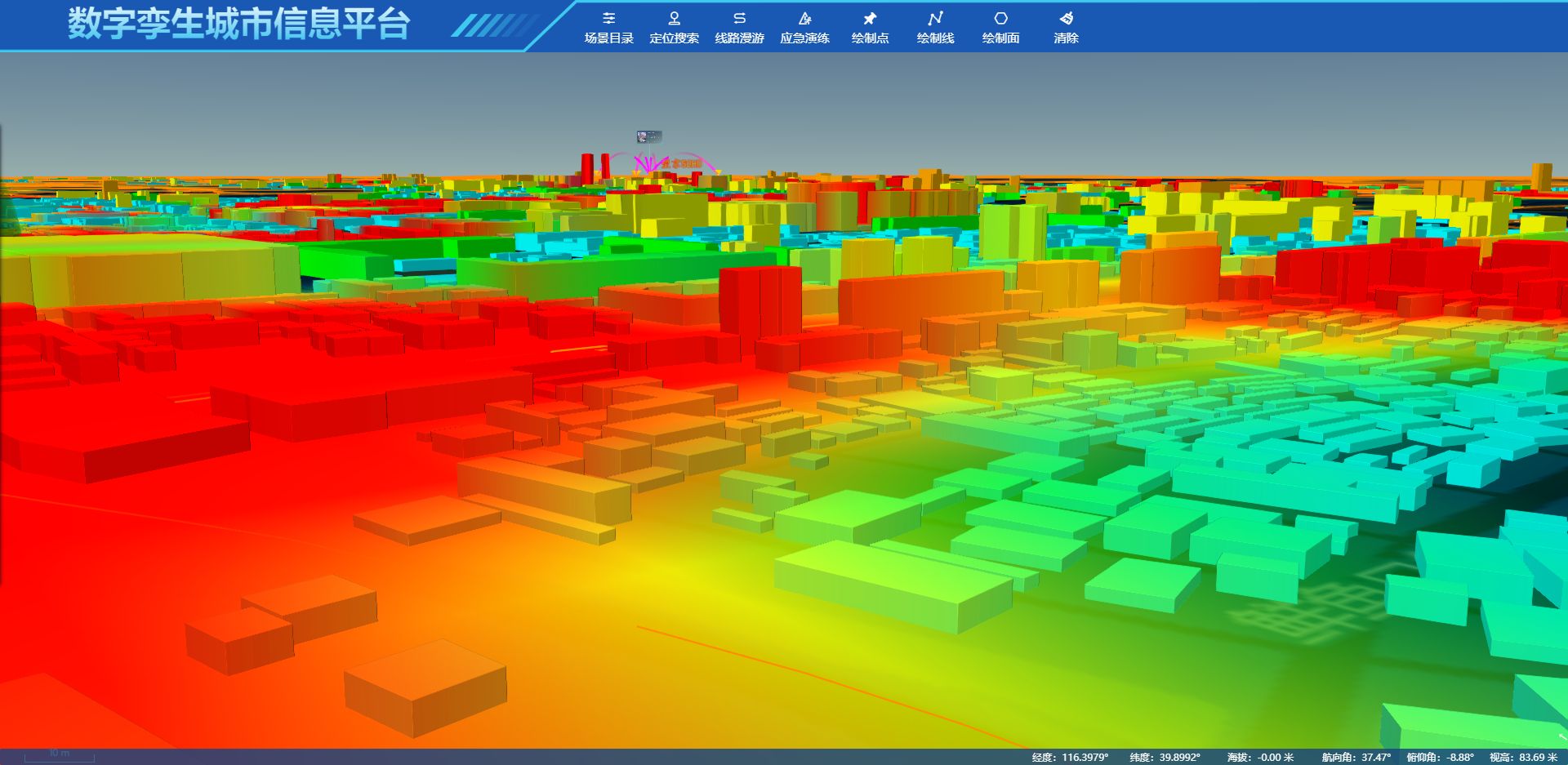Click the 航向角 37.47° heading readout

(1356, 757)
